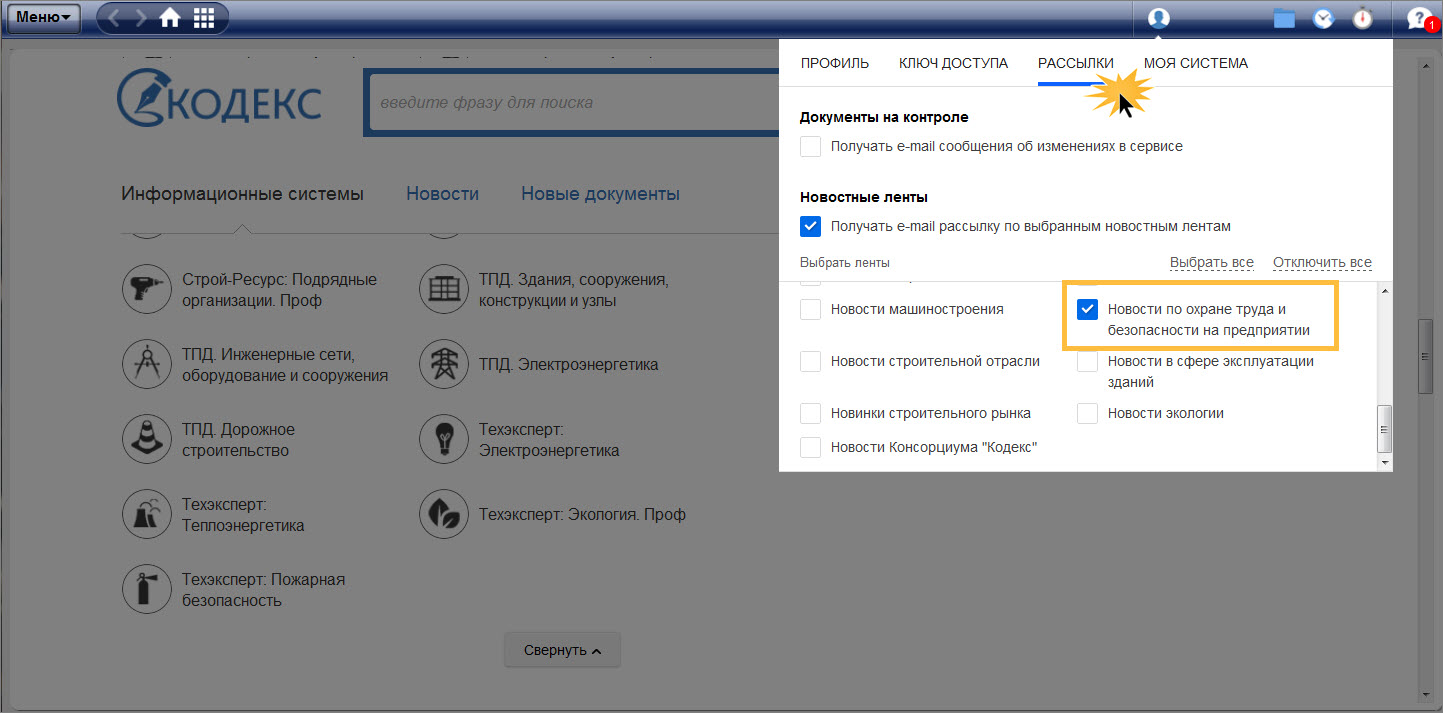Viewport: 1443px width, 713px height.
Task: Click the Выбрать все link
Action: (x=1211, y=263)
